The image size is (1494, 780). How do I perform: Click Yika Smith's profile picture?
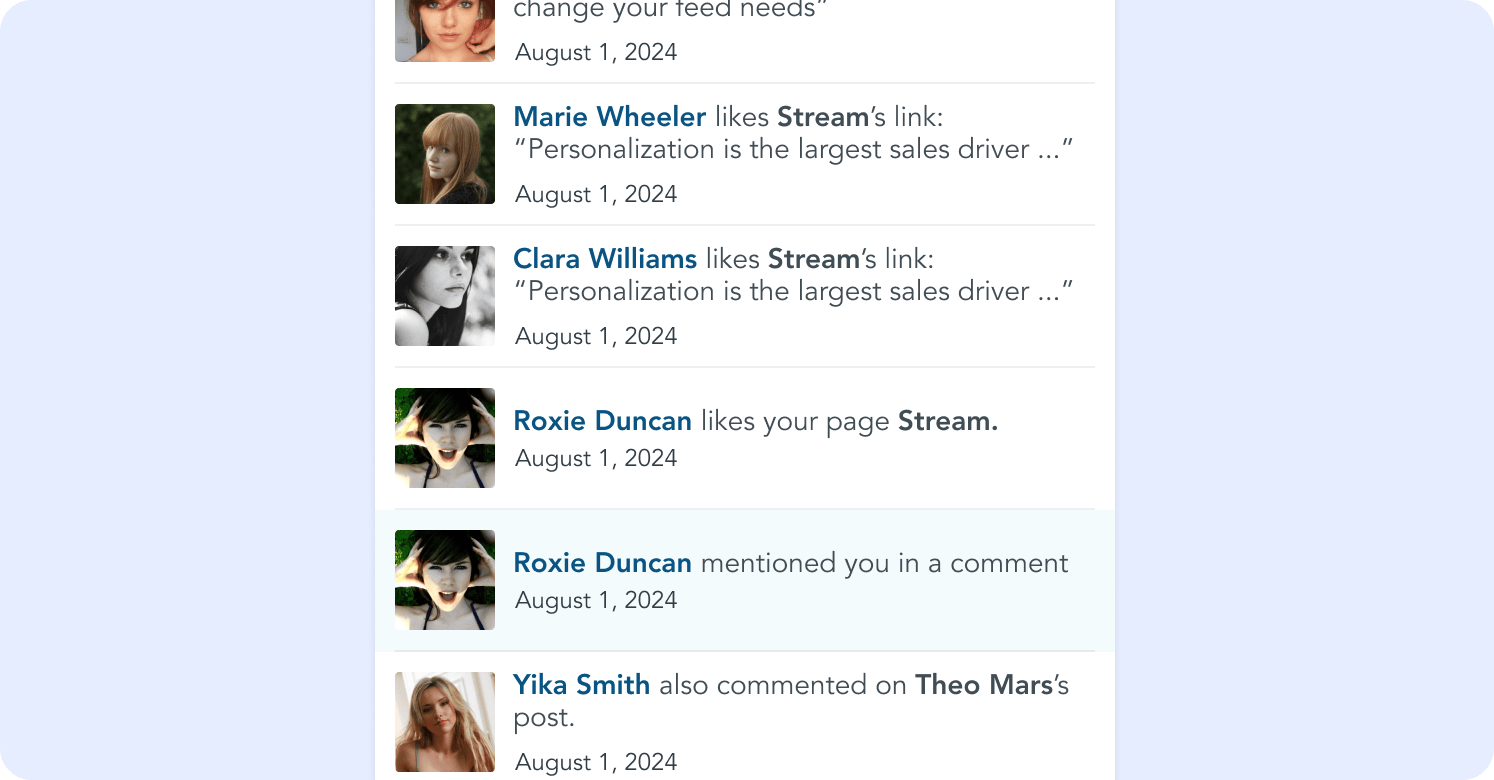click(x=444, y=721)
